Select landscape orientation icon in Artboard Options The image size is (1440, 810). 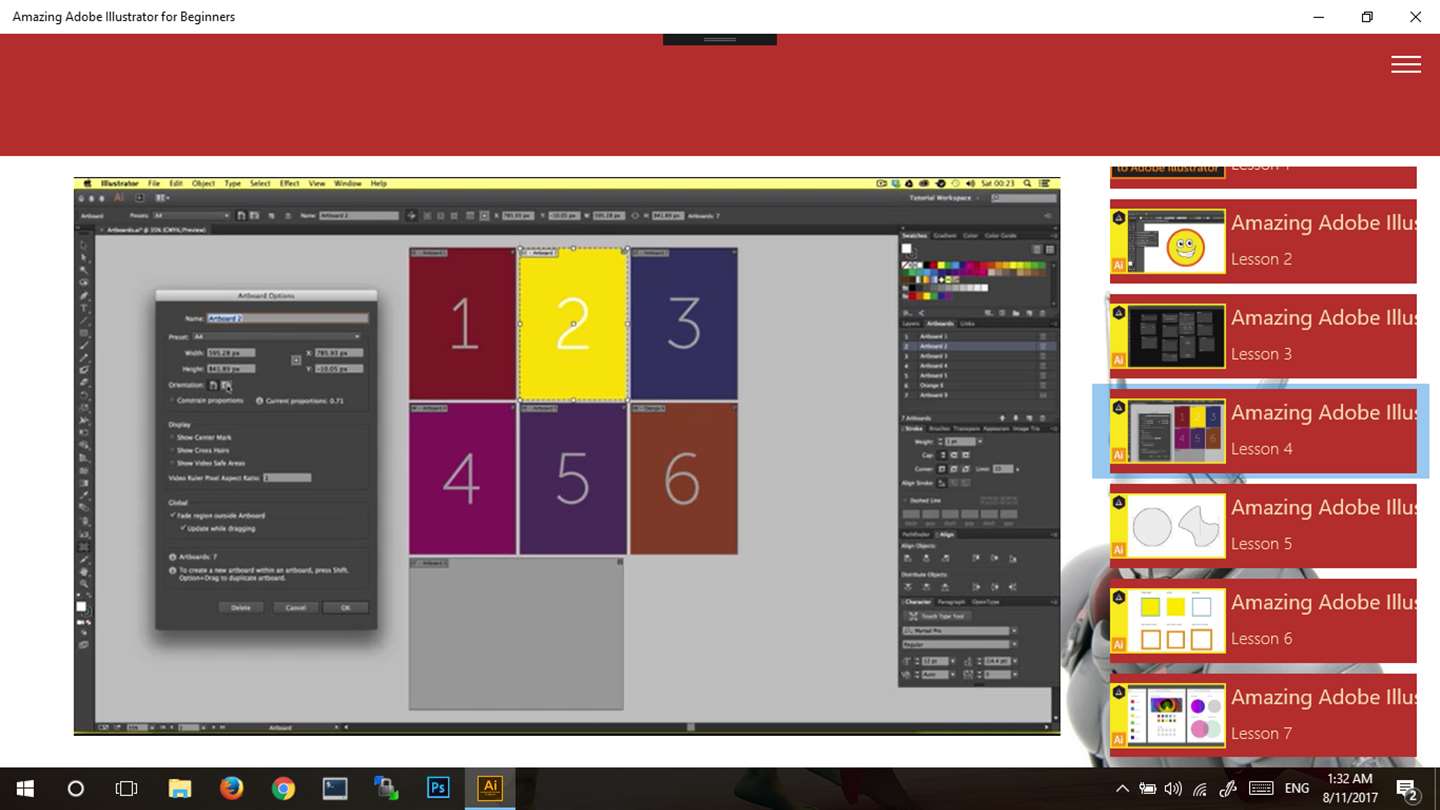(x=226, y=385)
